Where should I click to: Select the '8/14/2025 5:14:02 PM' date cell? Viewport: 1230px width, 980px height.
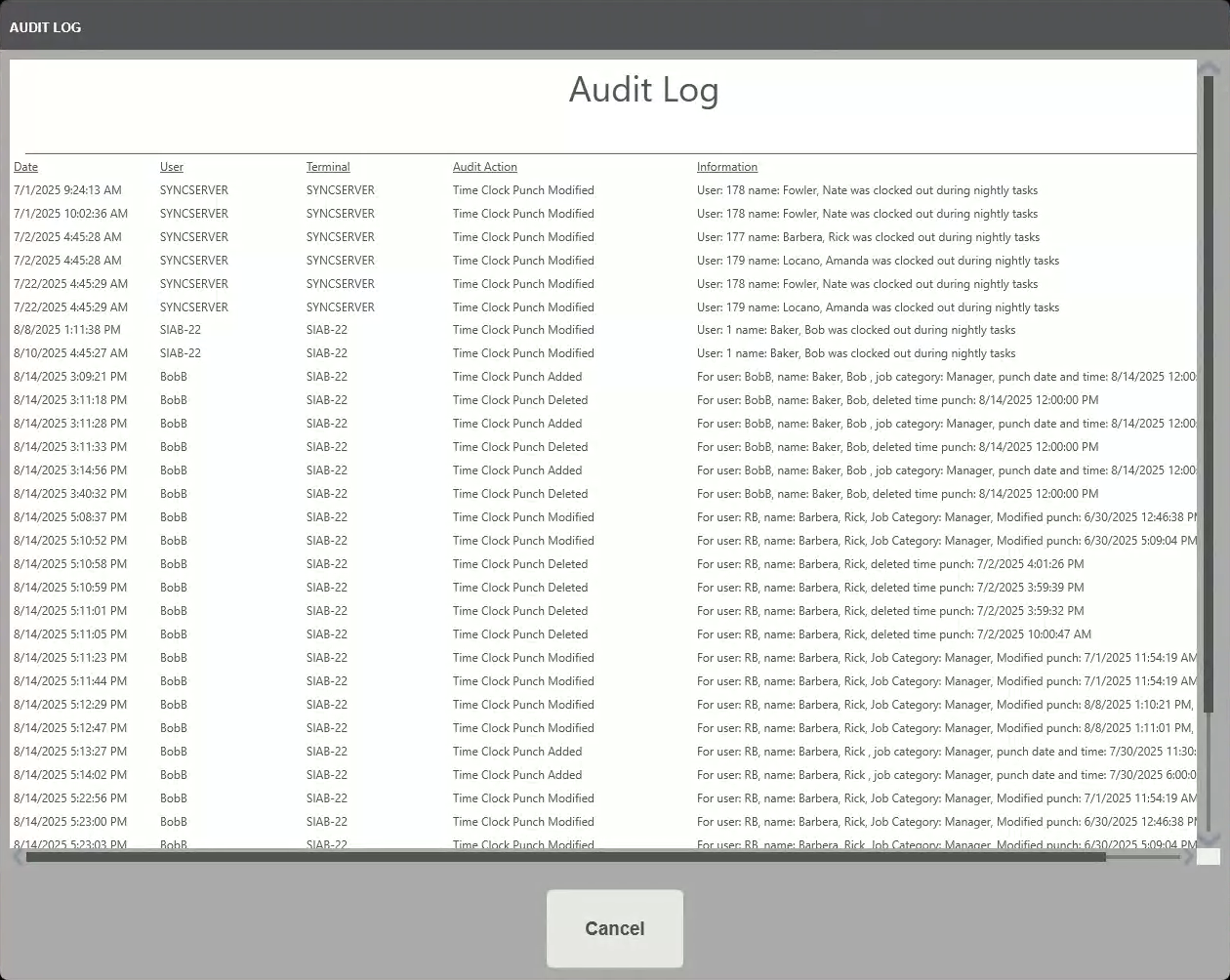pyautogui.click(x=70, y=775)
